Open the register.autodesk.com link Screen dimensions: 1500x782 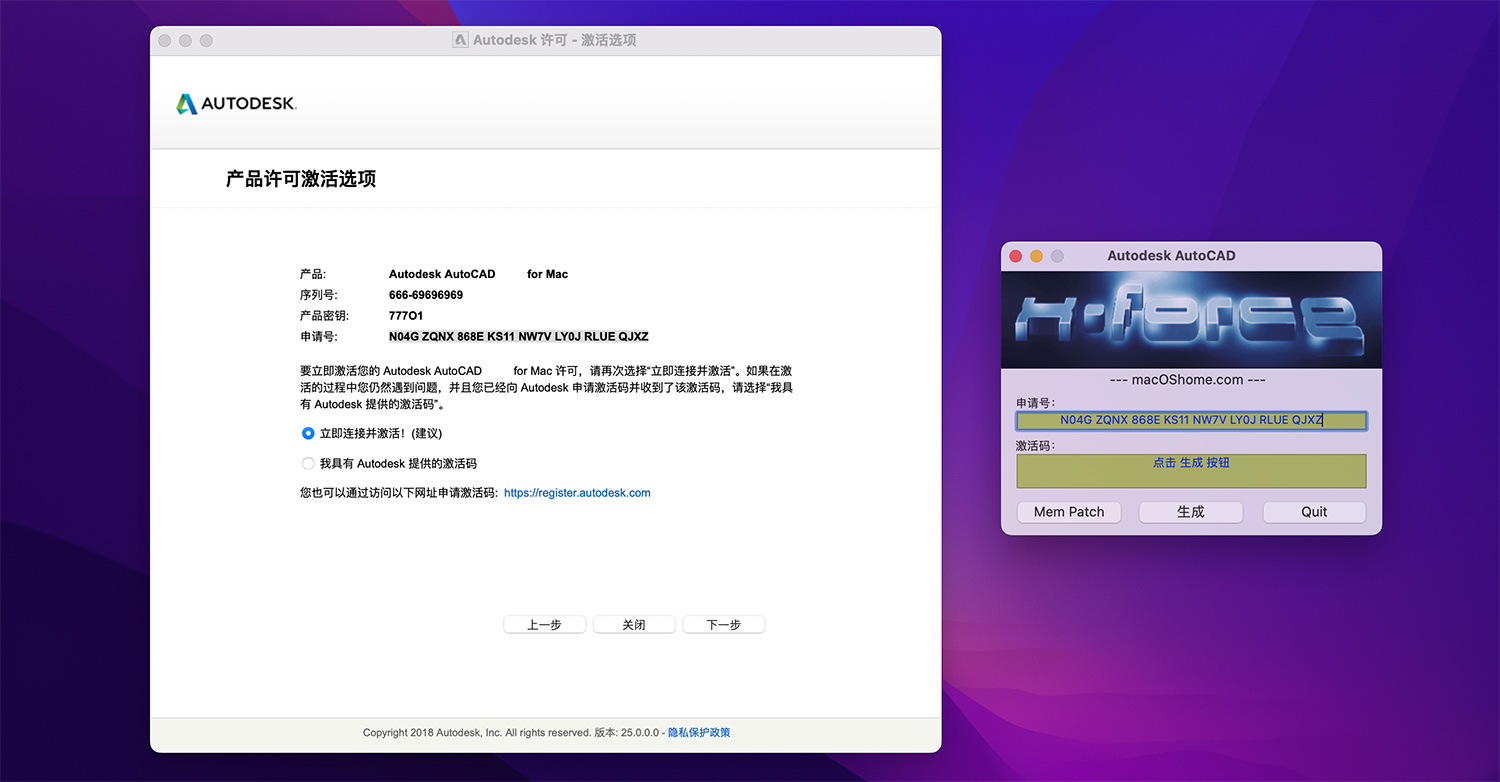[577, 493]
